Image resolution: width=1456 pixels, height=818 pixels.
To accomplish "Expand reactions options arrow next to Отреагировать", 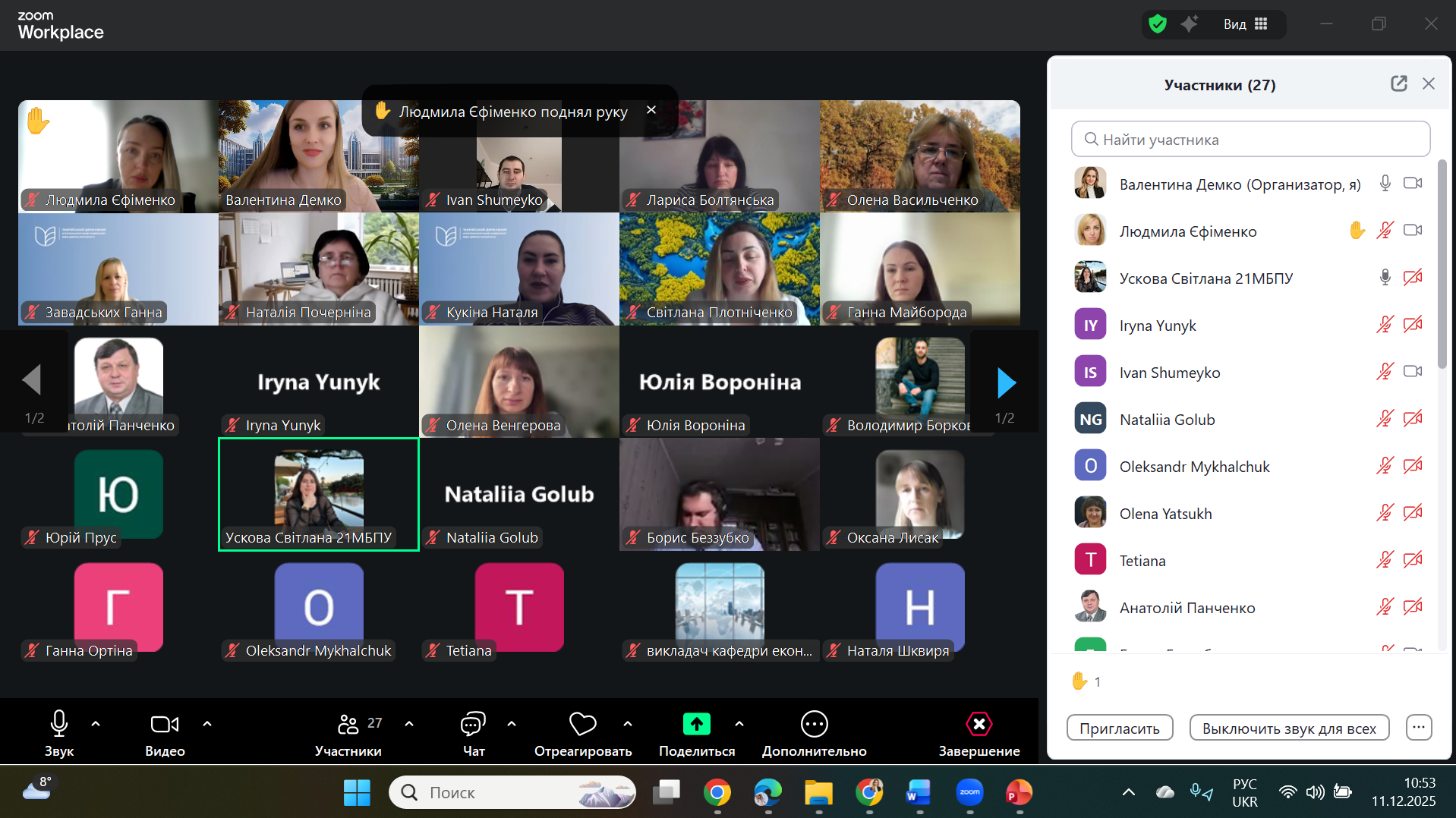I will 628,724.
